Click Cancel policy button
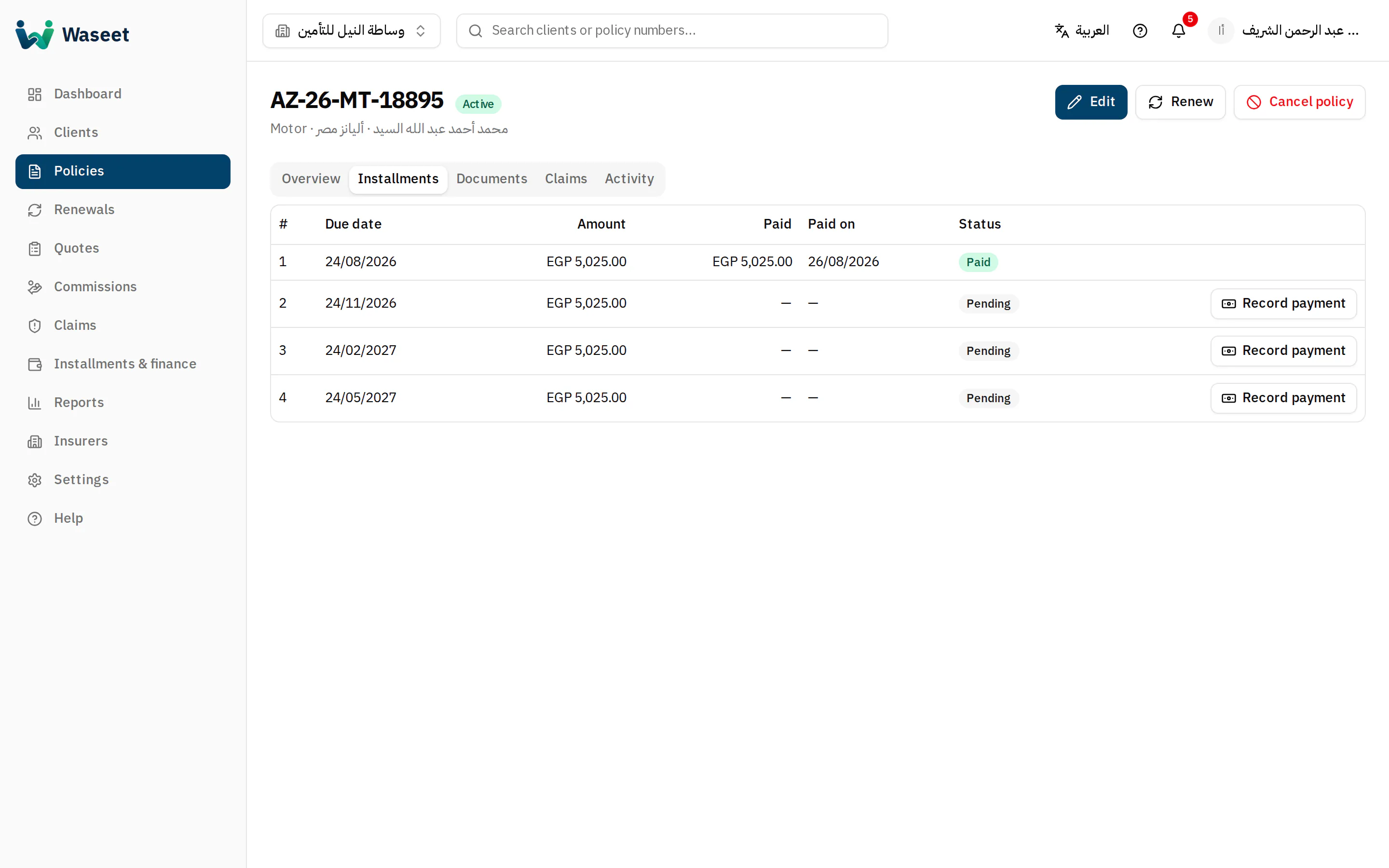 pyautogui.click(x=1299, y=102)
